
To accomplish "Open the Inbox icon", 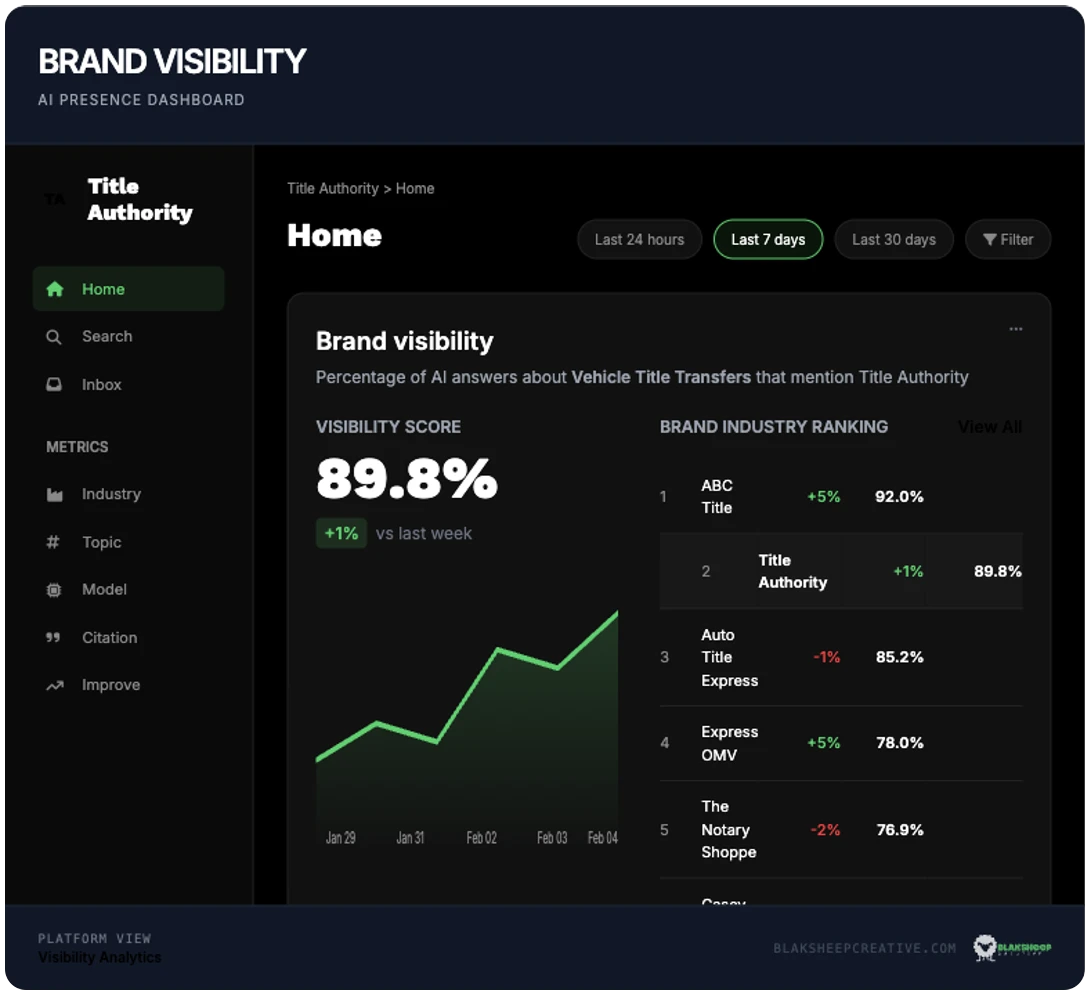I will coord(54,385).
